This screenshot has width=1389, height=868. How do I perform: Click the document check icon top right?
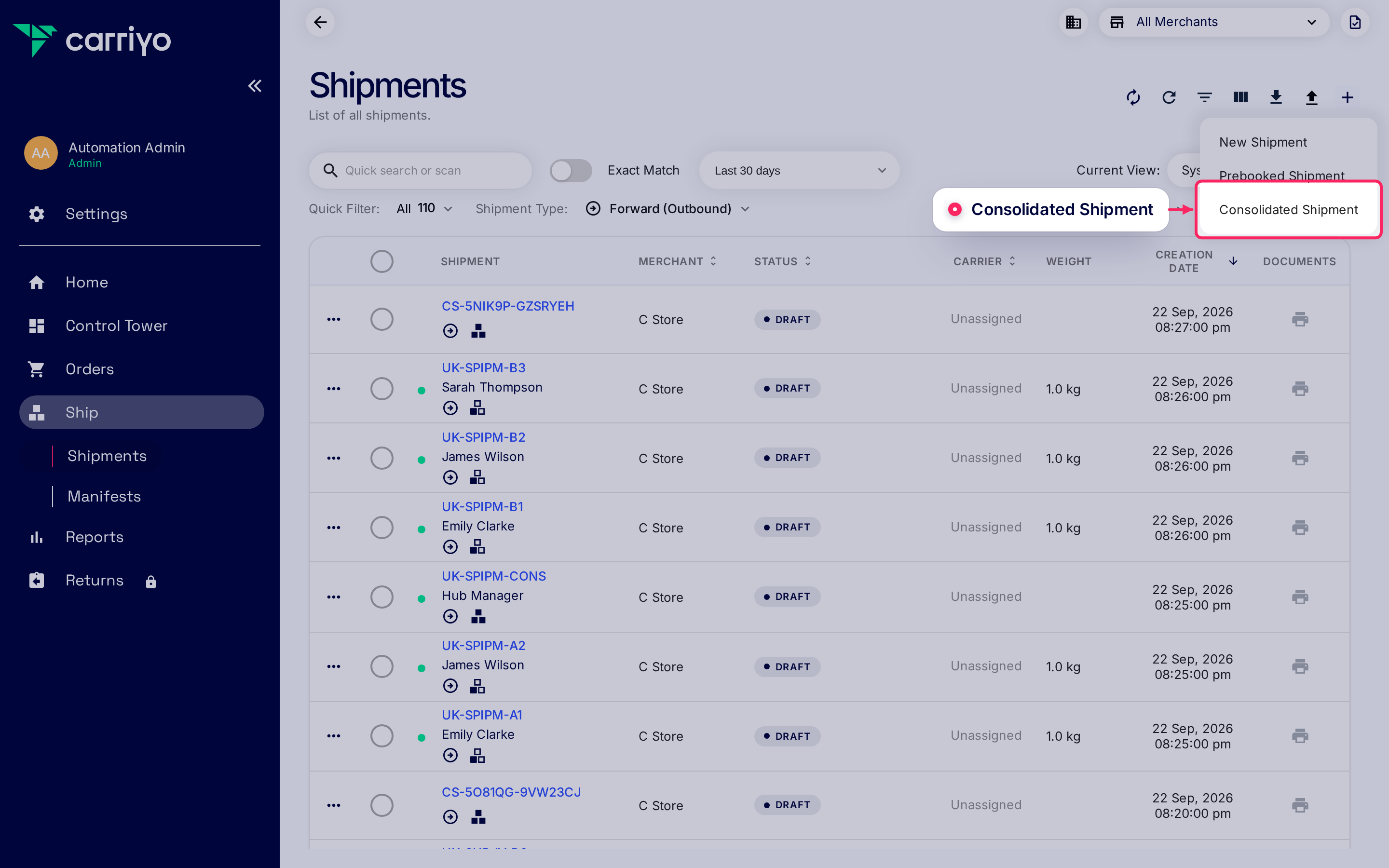[1355, 22]
